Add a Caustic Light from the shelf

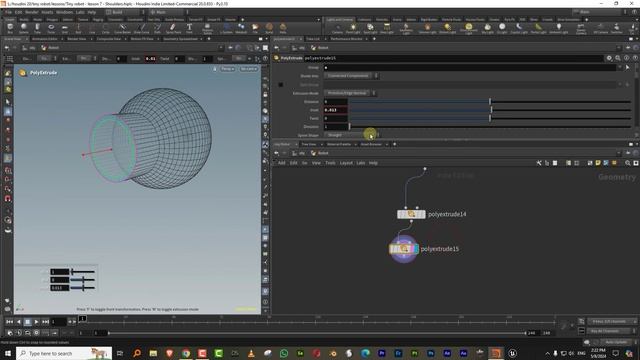point(519,28)
